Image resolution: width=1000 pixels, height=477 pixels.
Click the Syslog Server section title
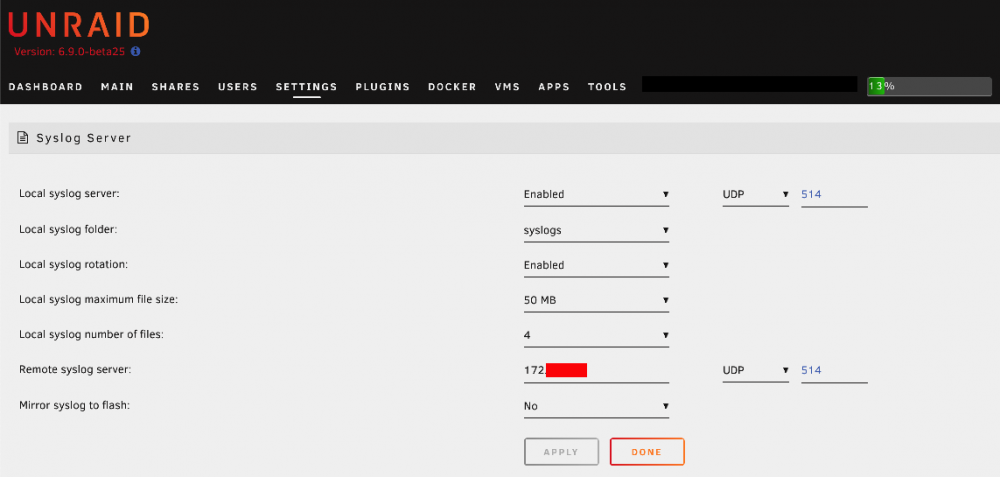coord(84,138)
